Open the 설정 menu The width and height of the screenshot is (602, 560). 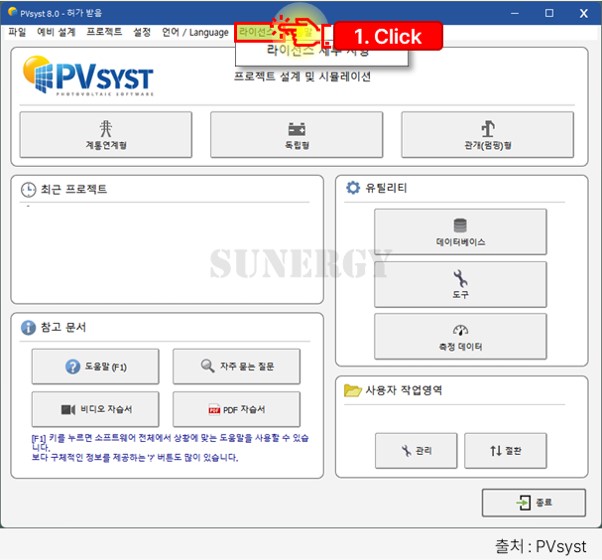(x=142, y=32)
